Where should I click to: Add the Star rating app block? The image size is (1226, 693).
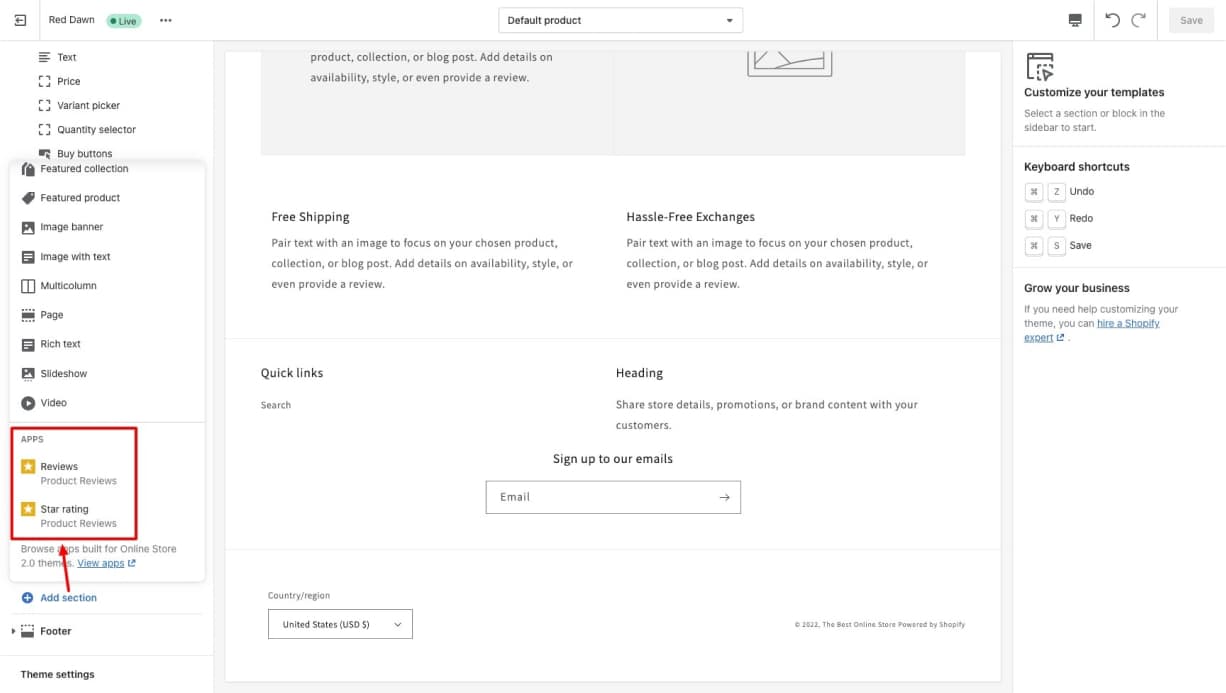click(64, 510)
